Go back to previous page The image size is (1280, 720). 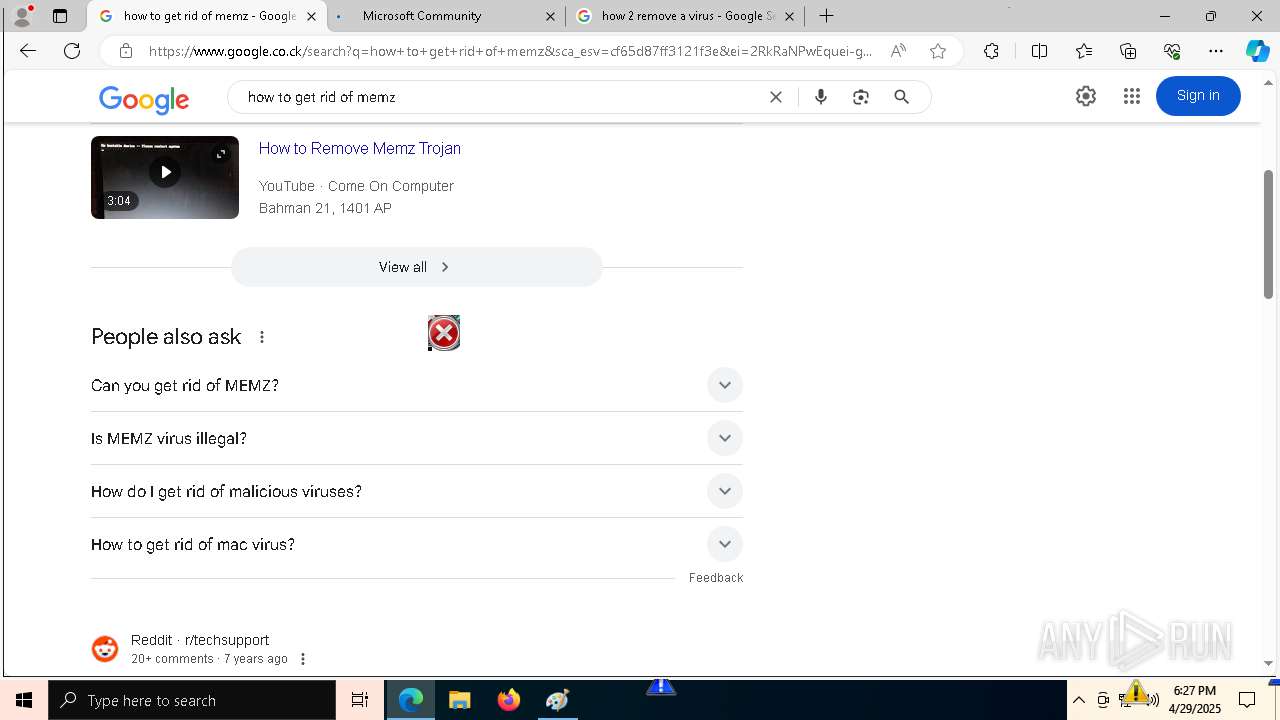pos(27,51)
